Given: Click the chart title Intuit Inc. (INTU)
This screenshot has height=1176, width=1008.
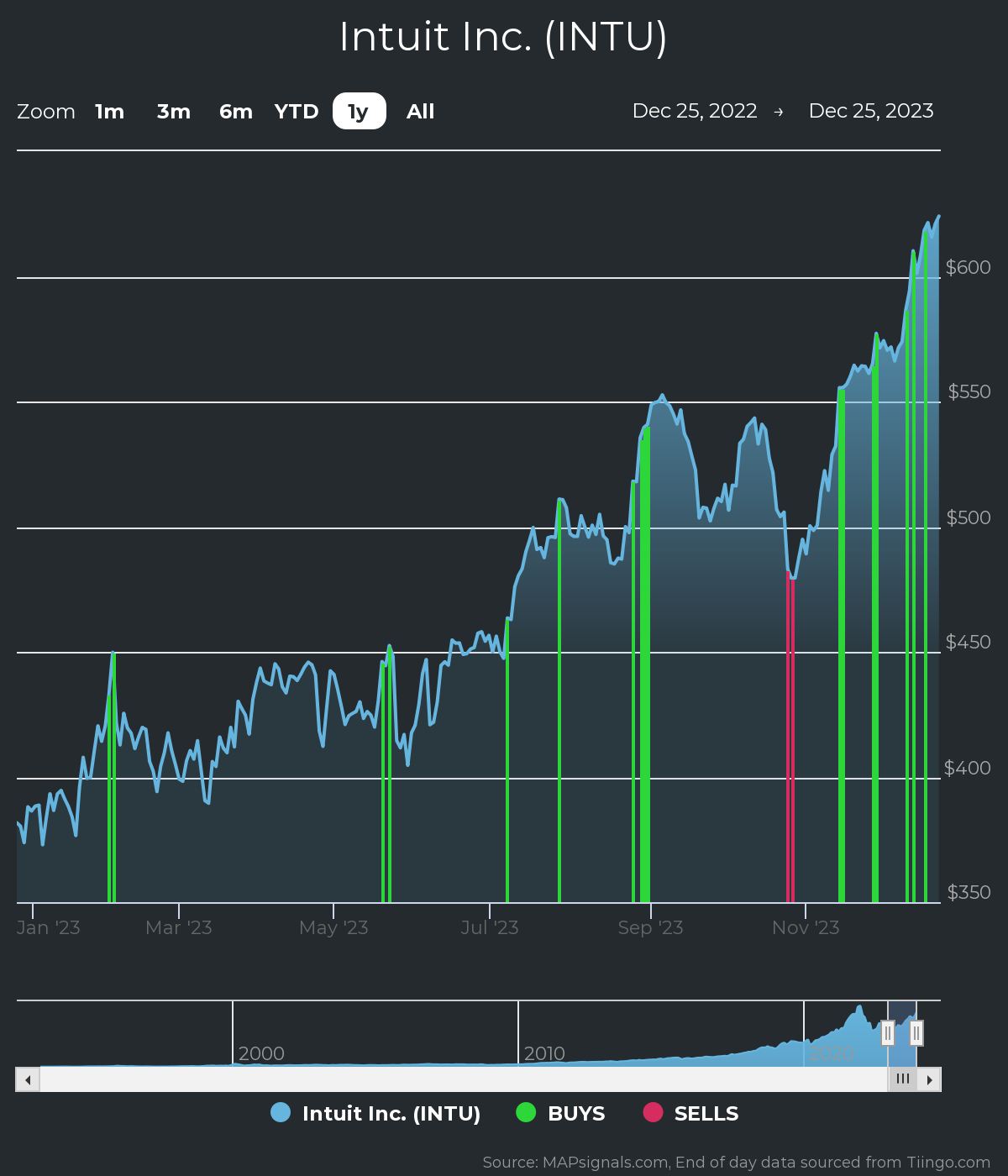Looking at the screenshot, I should [503, 37].
